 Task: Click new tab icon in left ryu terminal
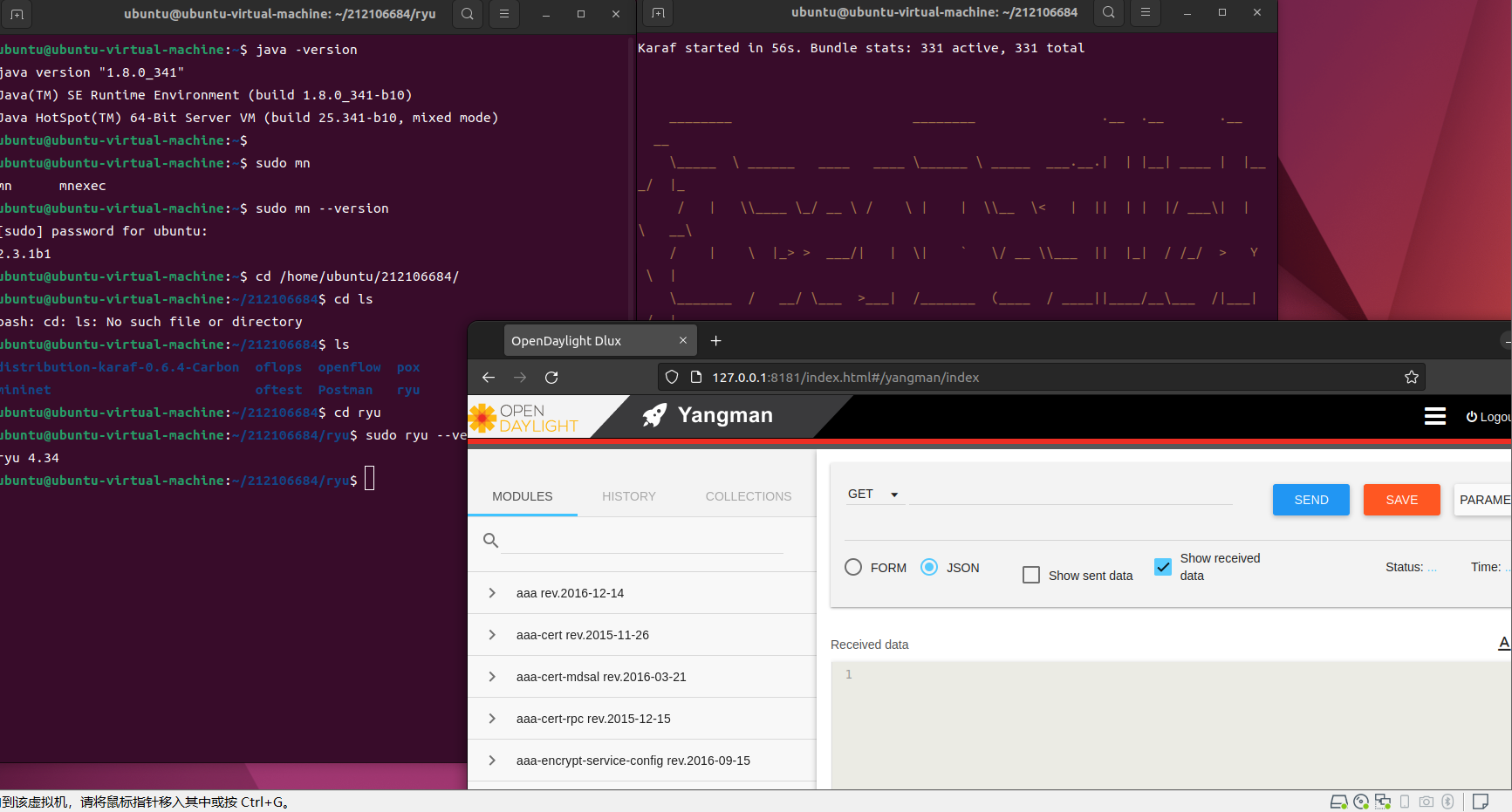pyautogui.click(x=17, y=14)
